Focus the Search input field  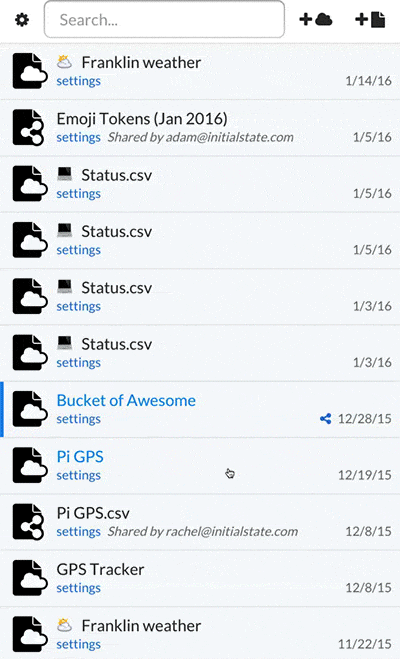[164, 19]
